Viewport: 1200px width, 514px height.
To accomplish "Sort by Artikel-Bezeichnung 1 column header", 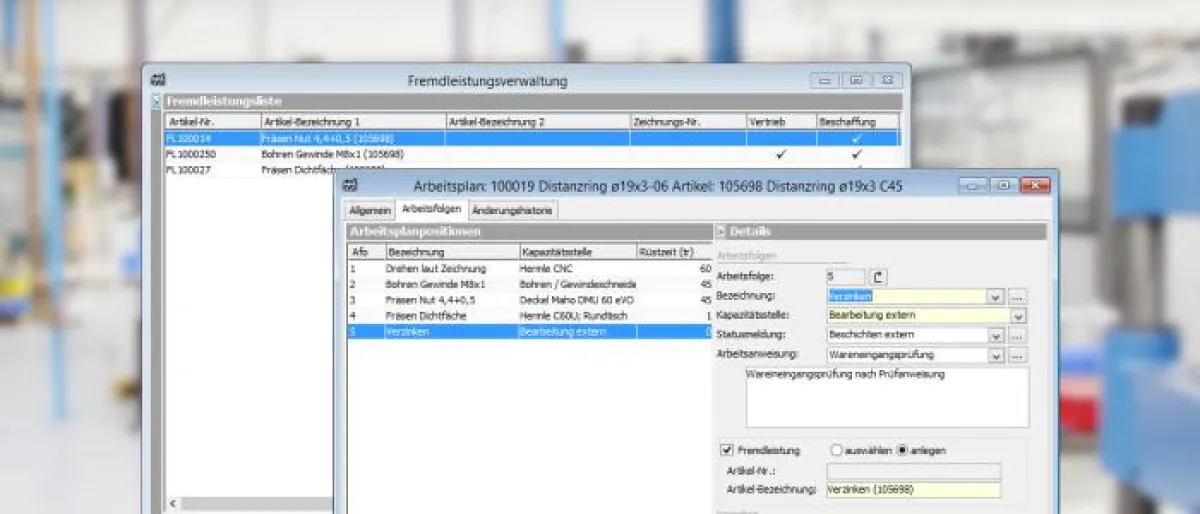I will pos(350,122).
